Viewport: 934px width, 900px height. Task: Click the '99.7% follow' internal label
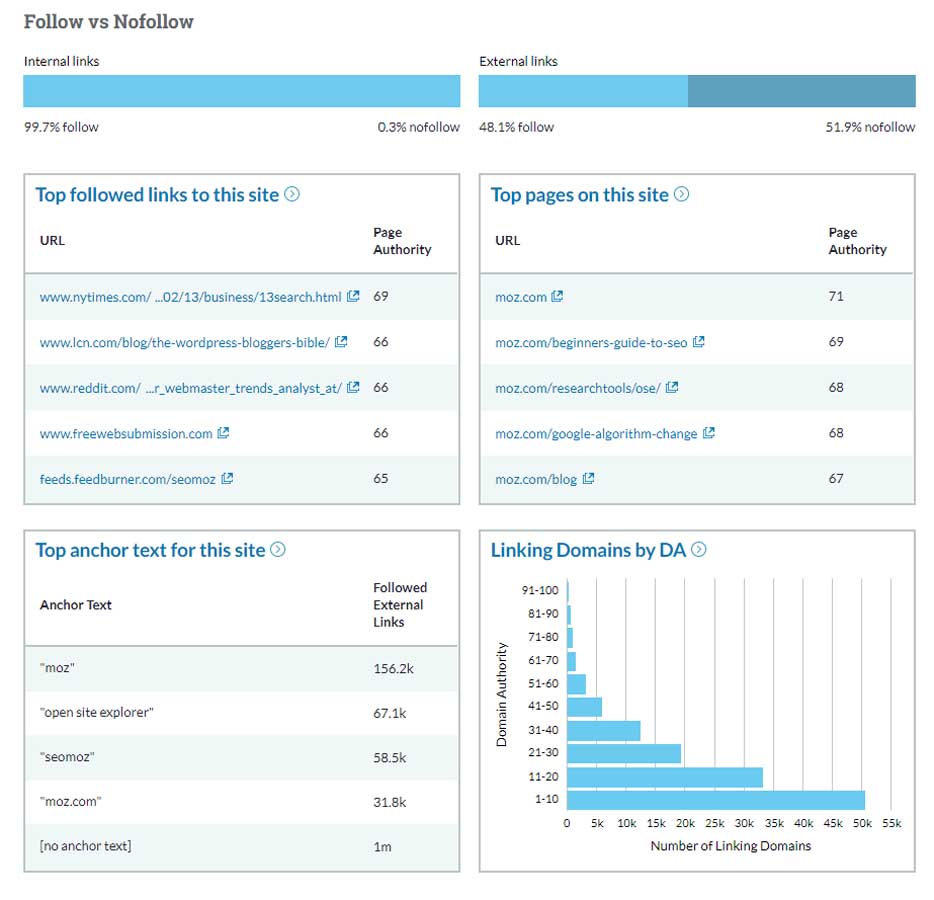61,127
